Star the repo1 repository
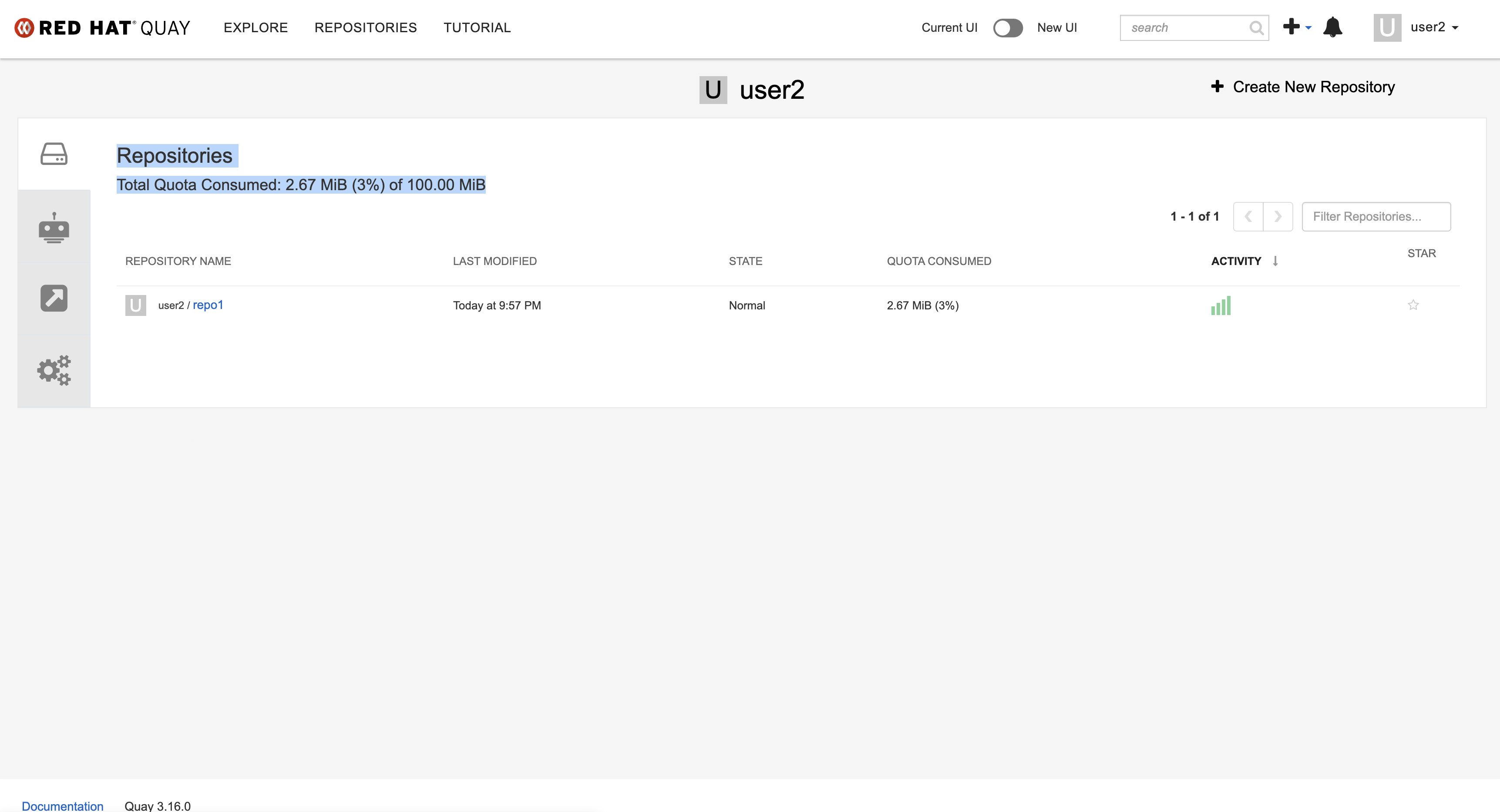 point(1413,305)
